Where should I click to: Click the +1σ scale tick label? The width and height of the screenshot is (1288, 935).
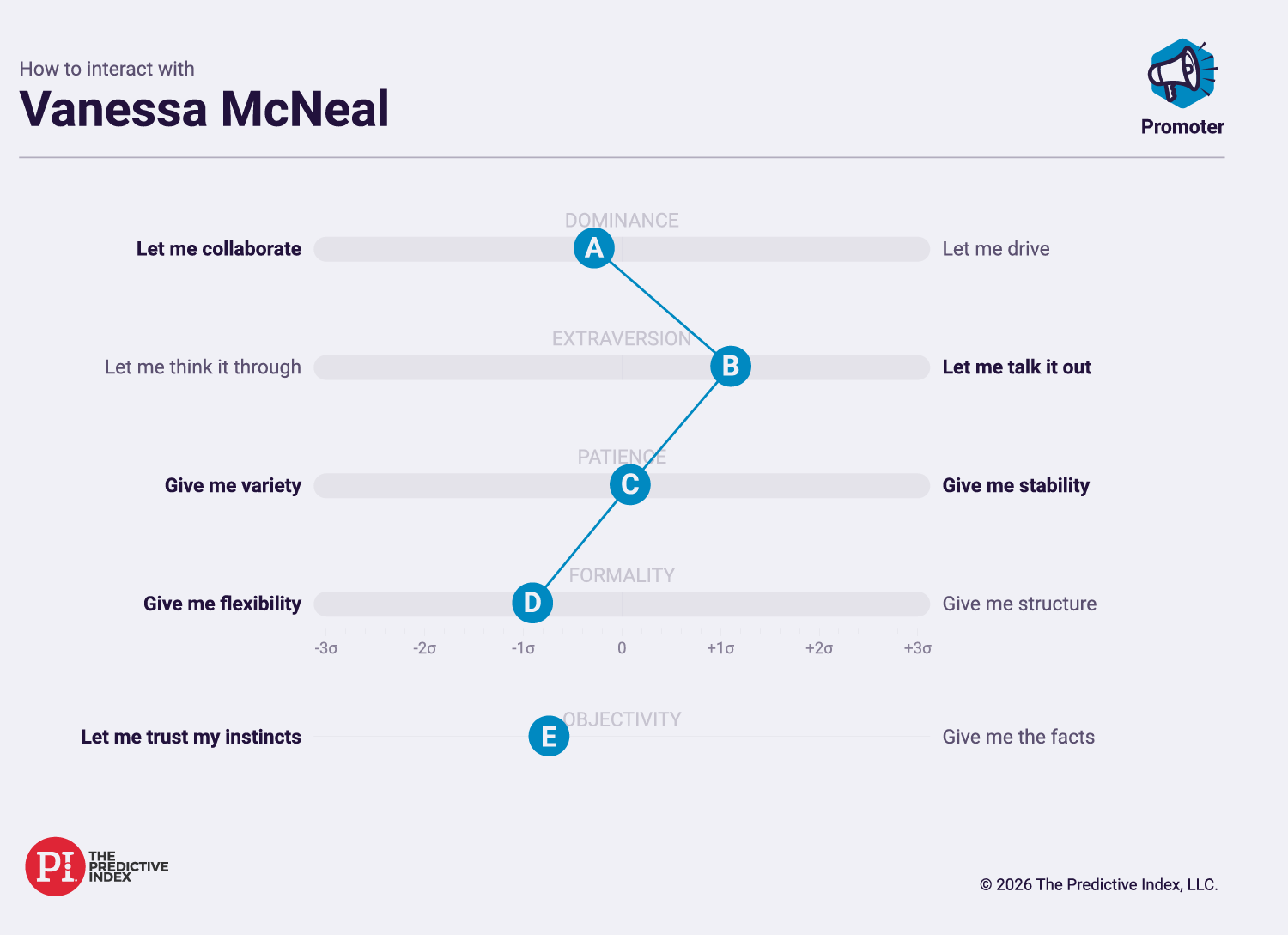point(720,648)
